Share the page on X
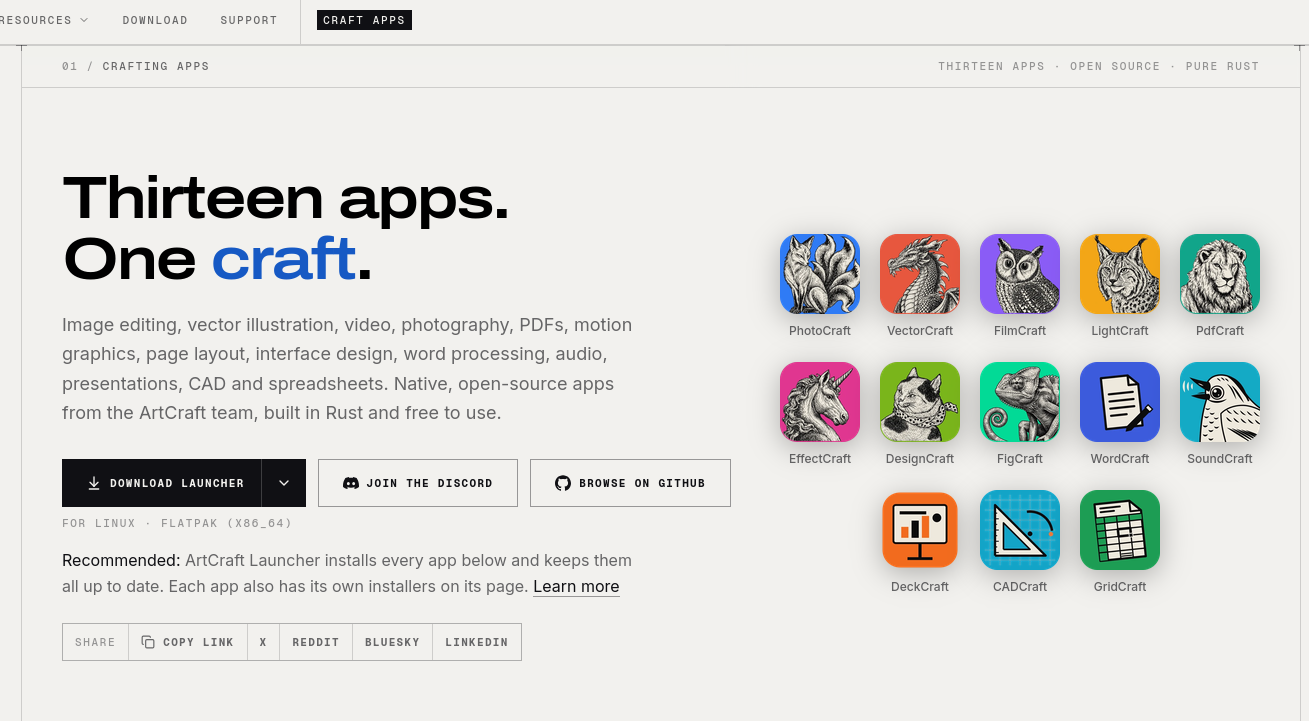This screenshot has height=721, width=1309. click(263, 642)
